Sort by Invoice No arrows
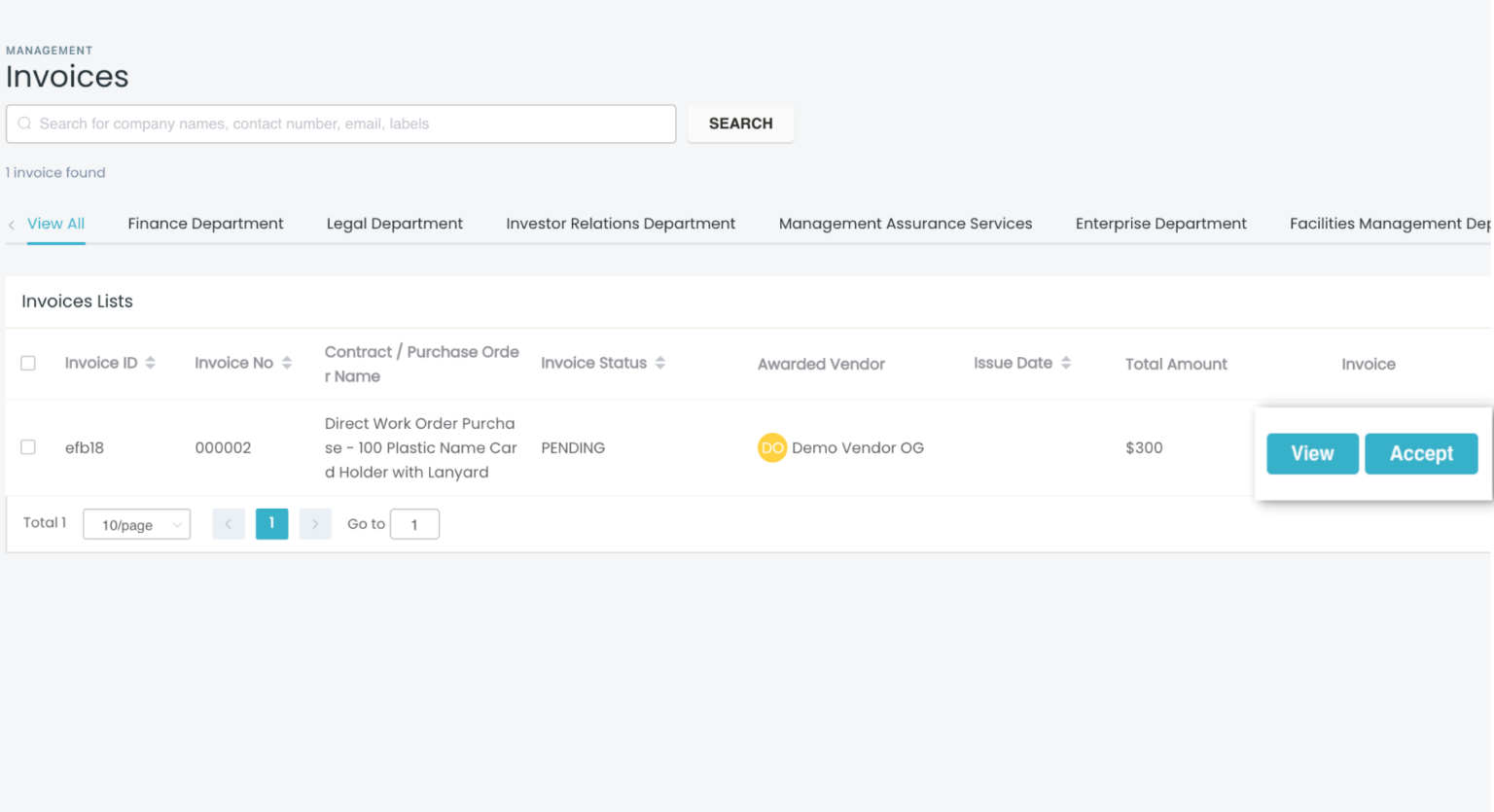The height and width of the screenshot is (812, 1494). (287, 363)
